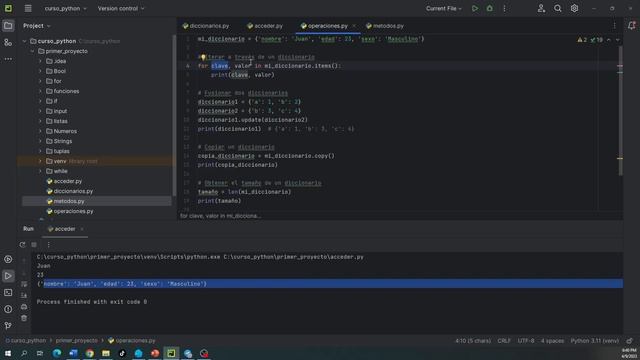Click the stop process icon in Run panel
Screen dimensions: 640x360
[34, 245]
